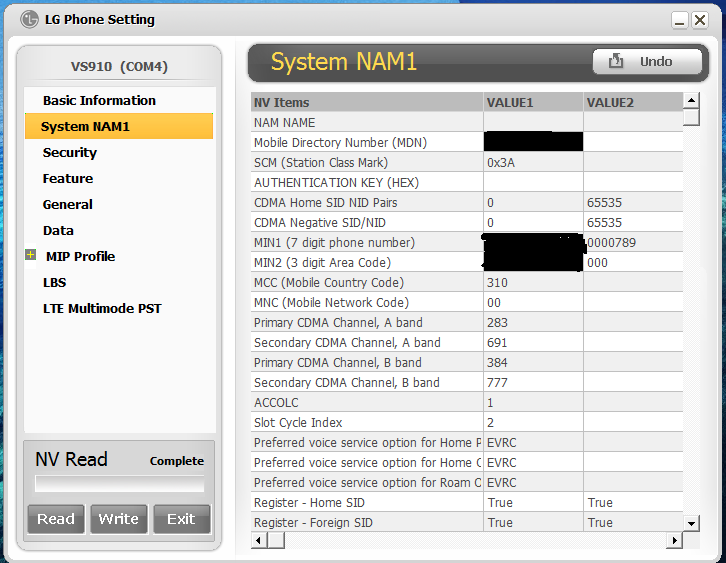Open Basic Information section
Viewport: 726px width, 563px height.
click(99, 101)
